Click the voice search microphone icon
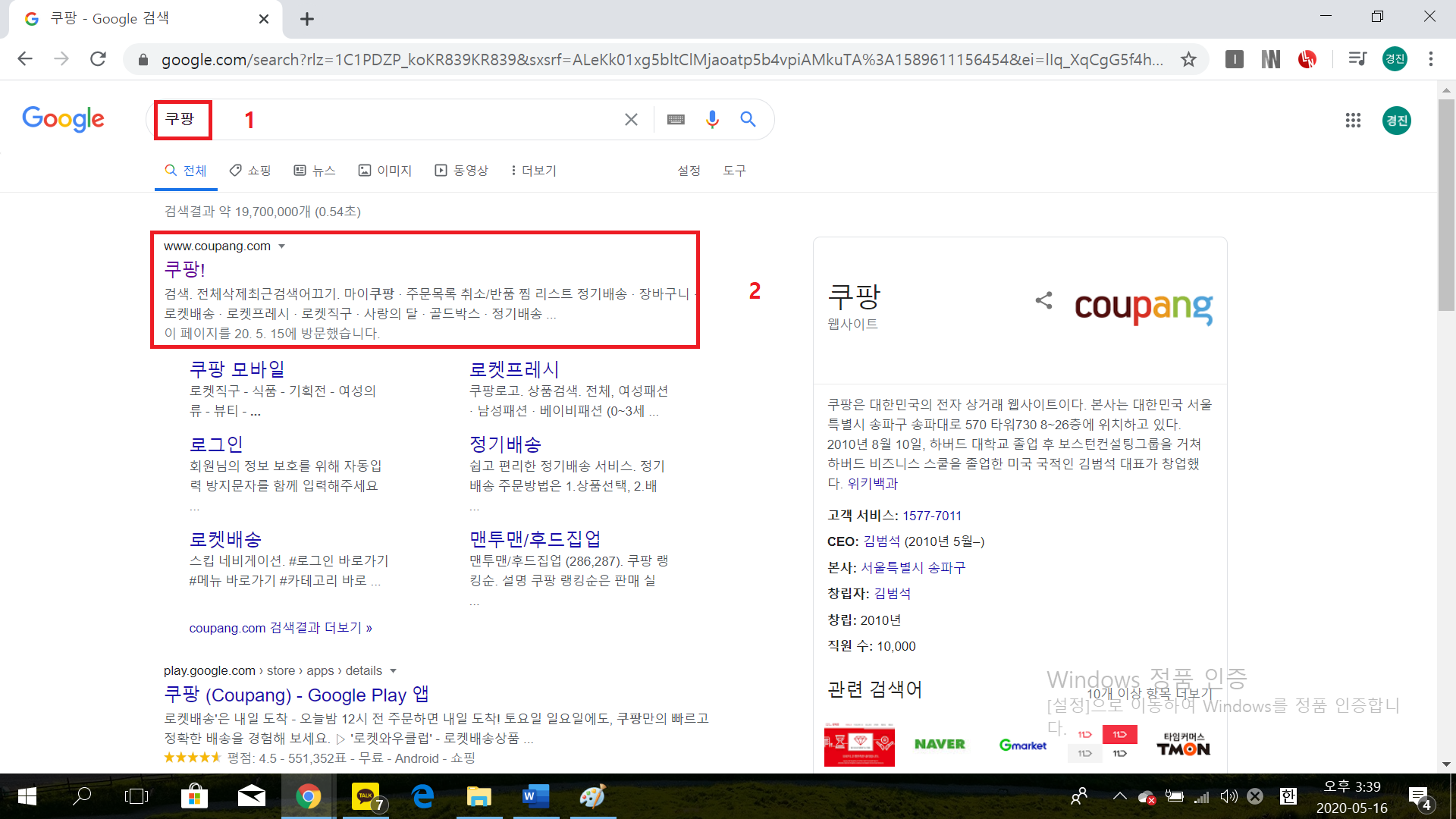Viewport: 1456px width, 819px height. [711, 119]
